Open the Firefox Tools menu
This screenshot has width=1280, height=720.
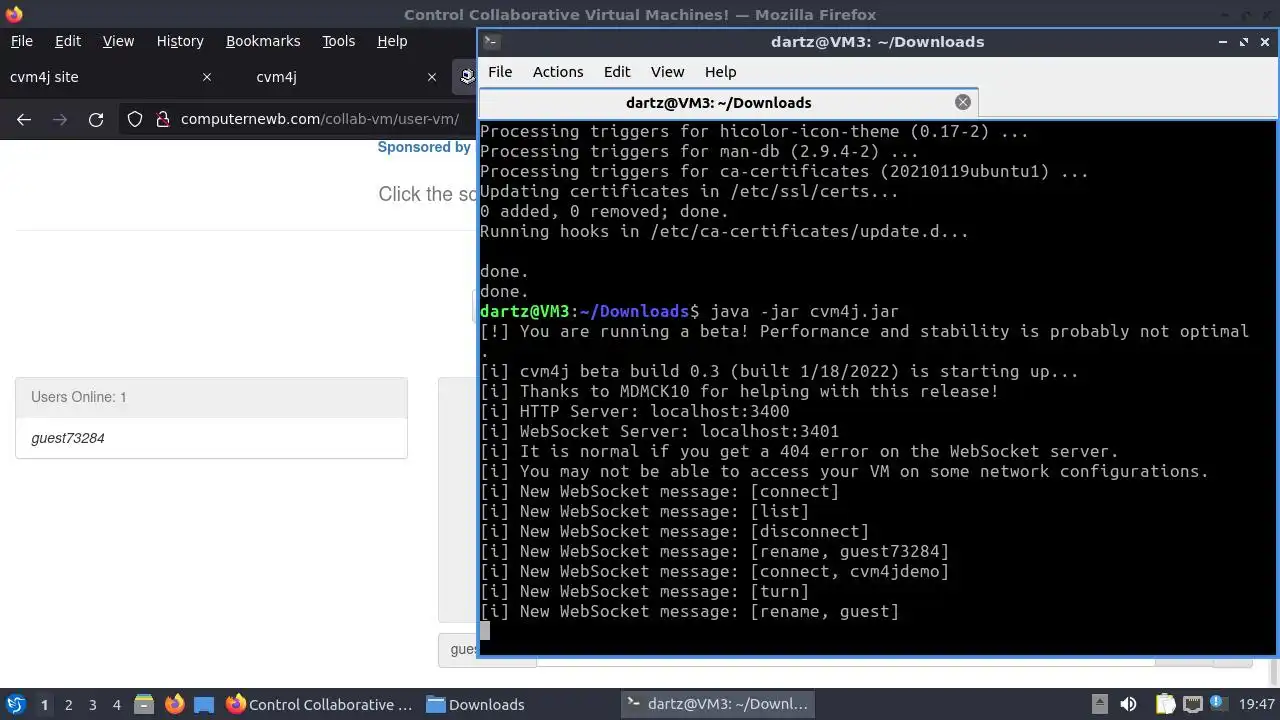339,41
